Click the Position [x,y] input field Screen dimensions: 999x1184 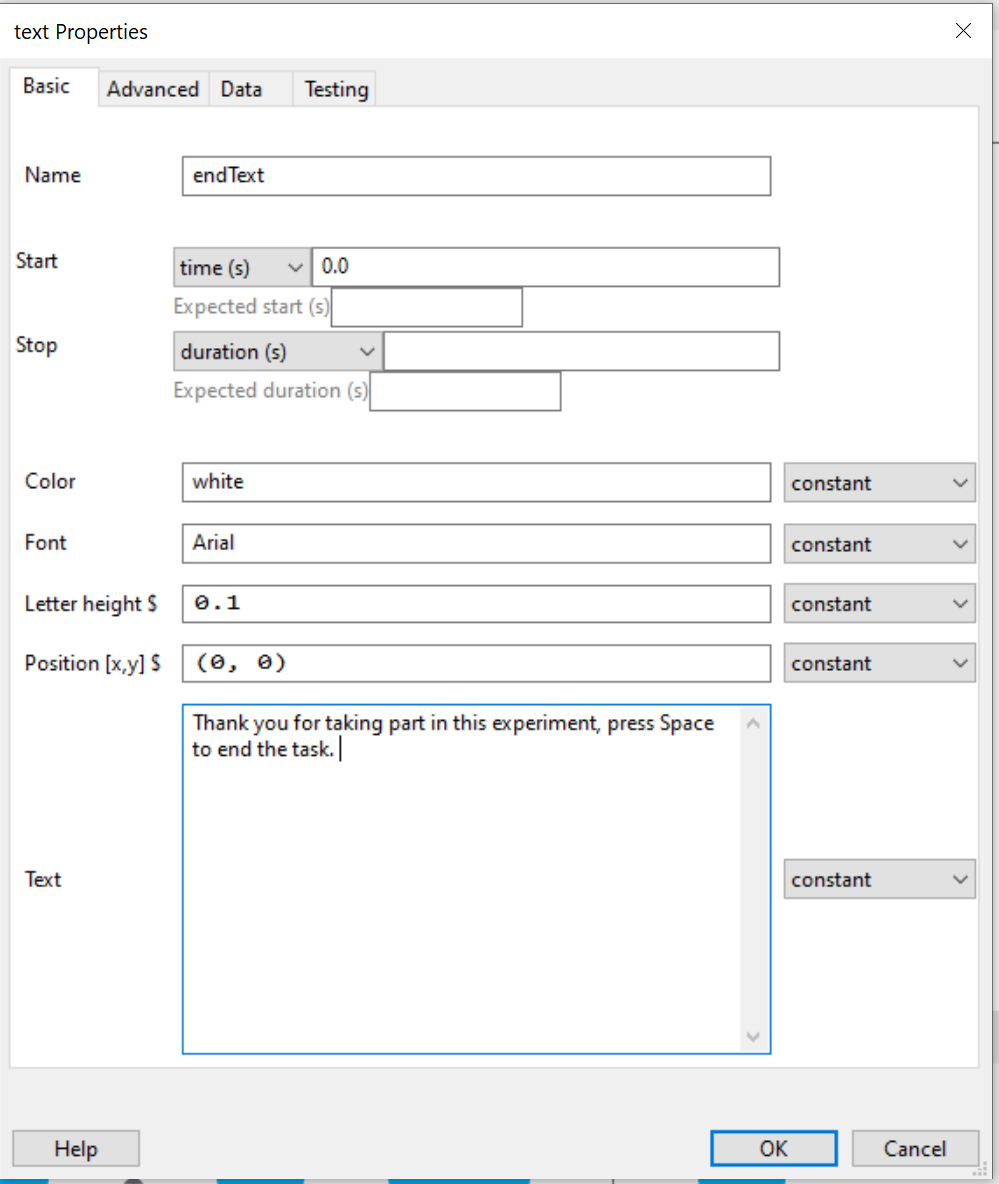476,663
